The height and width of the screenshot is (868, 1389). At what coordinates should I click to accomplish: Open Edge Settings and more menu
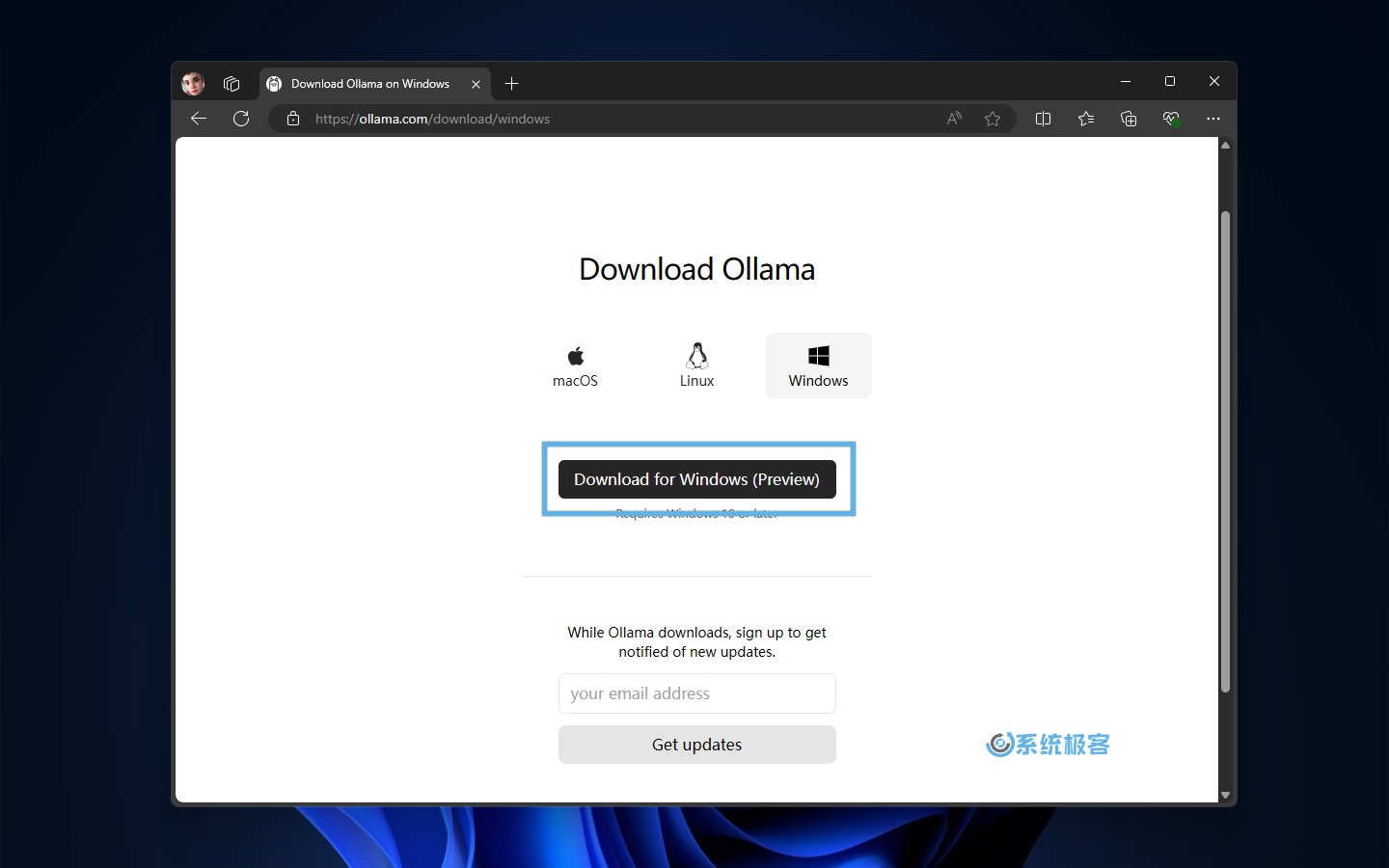pos(1213,119)
